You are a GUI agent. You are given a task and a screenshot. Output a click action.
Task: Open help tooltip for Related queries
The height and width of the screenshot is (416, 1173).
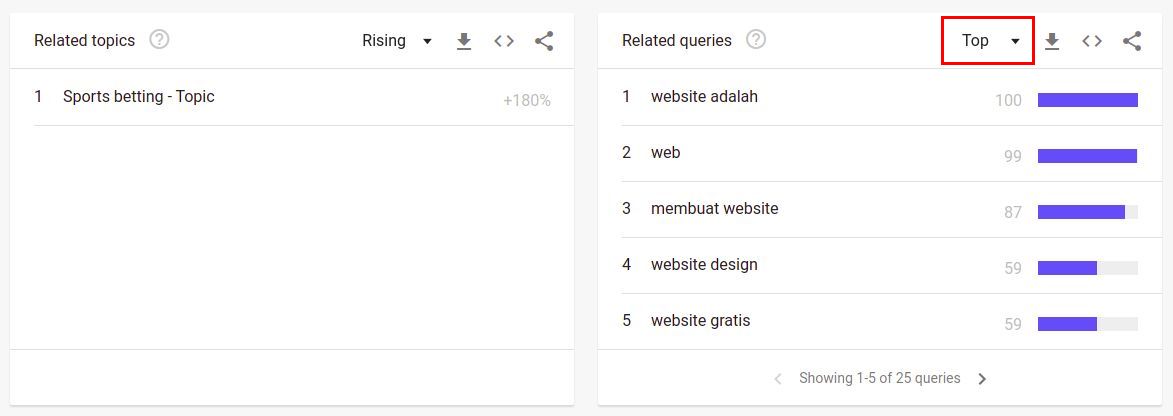(x=756, y=40)
